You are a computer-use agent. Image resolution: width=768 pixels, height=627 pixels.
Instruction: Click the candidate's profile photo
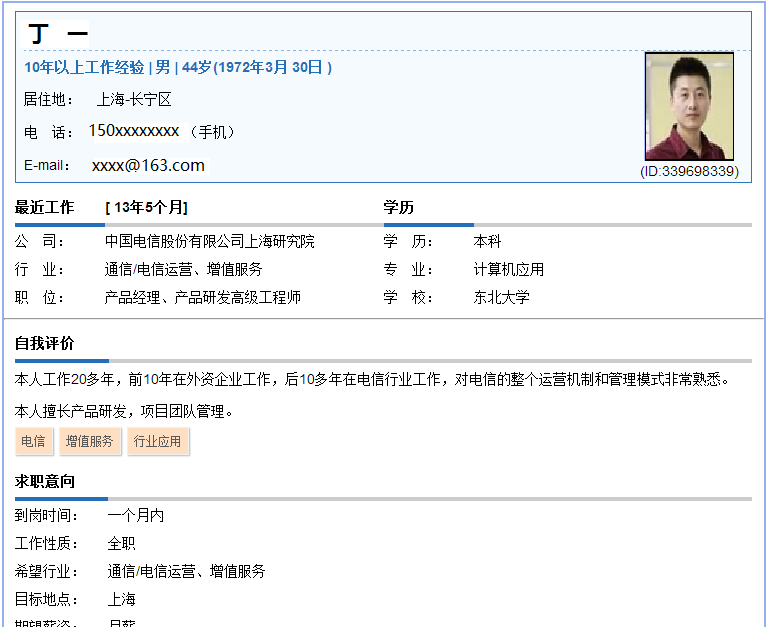(x=689, y=107)
